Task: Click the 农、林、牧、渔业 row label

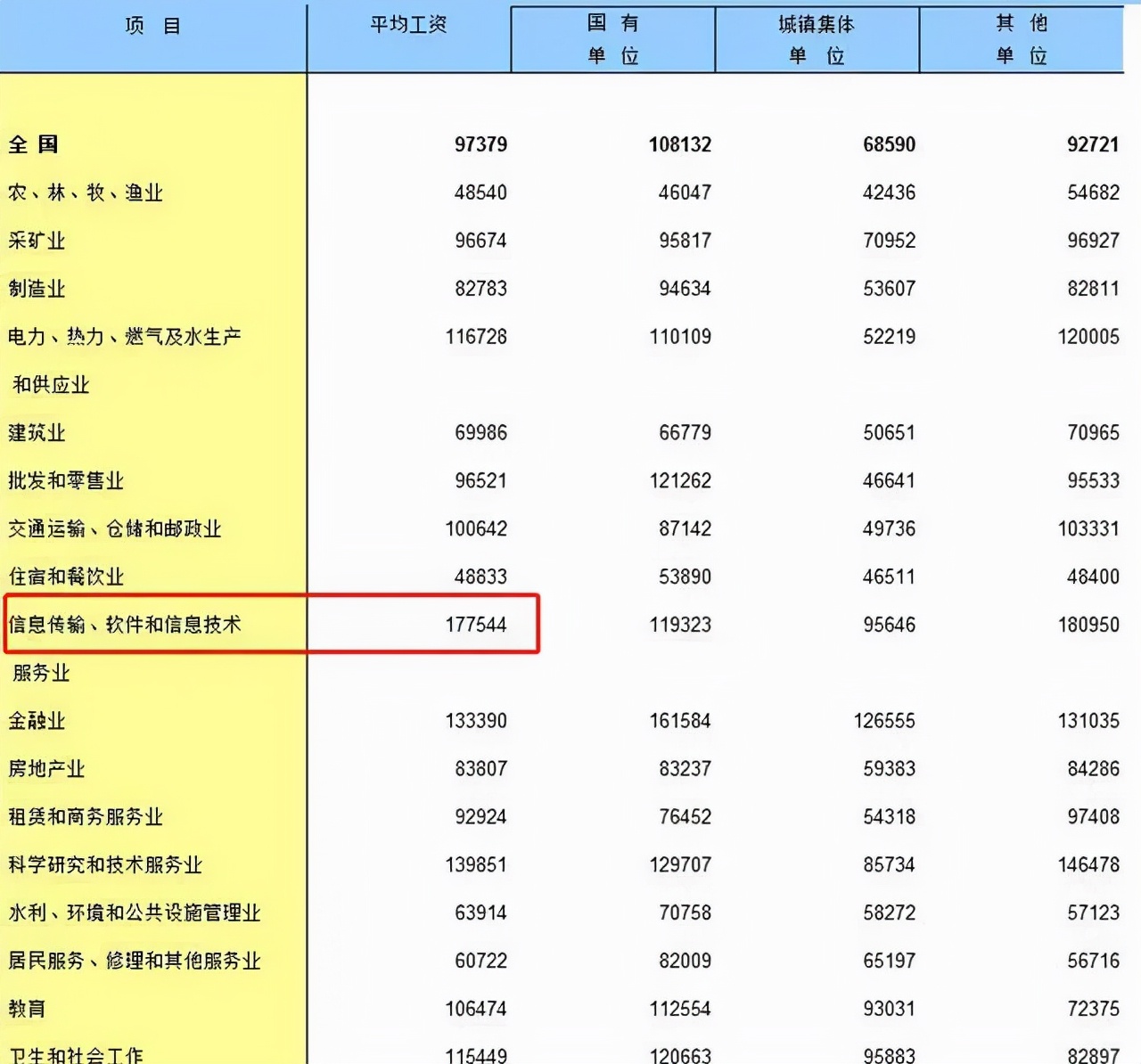Action: click(x=86, y=192)
